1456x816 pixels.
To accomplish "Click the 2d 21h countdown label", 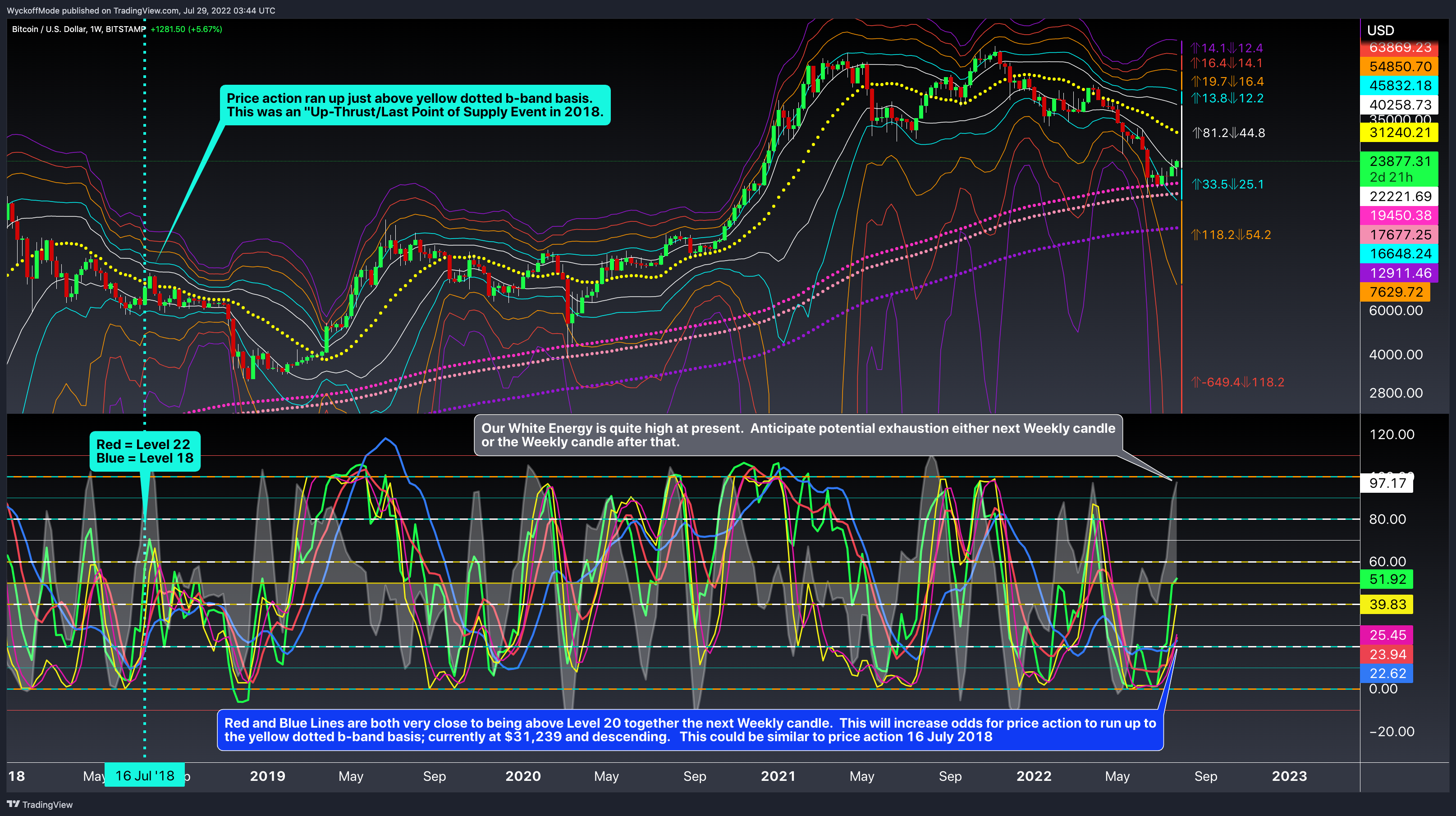I will pyautogui.click(x=1391, y=177).
